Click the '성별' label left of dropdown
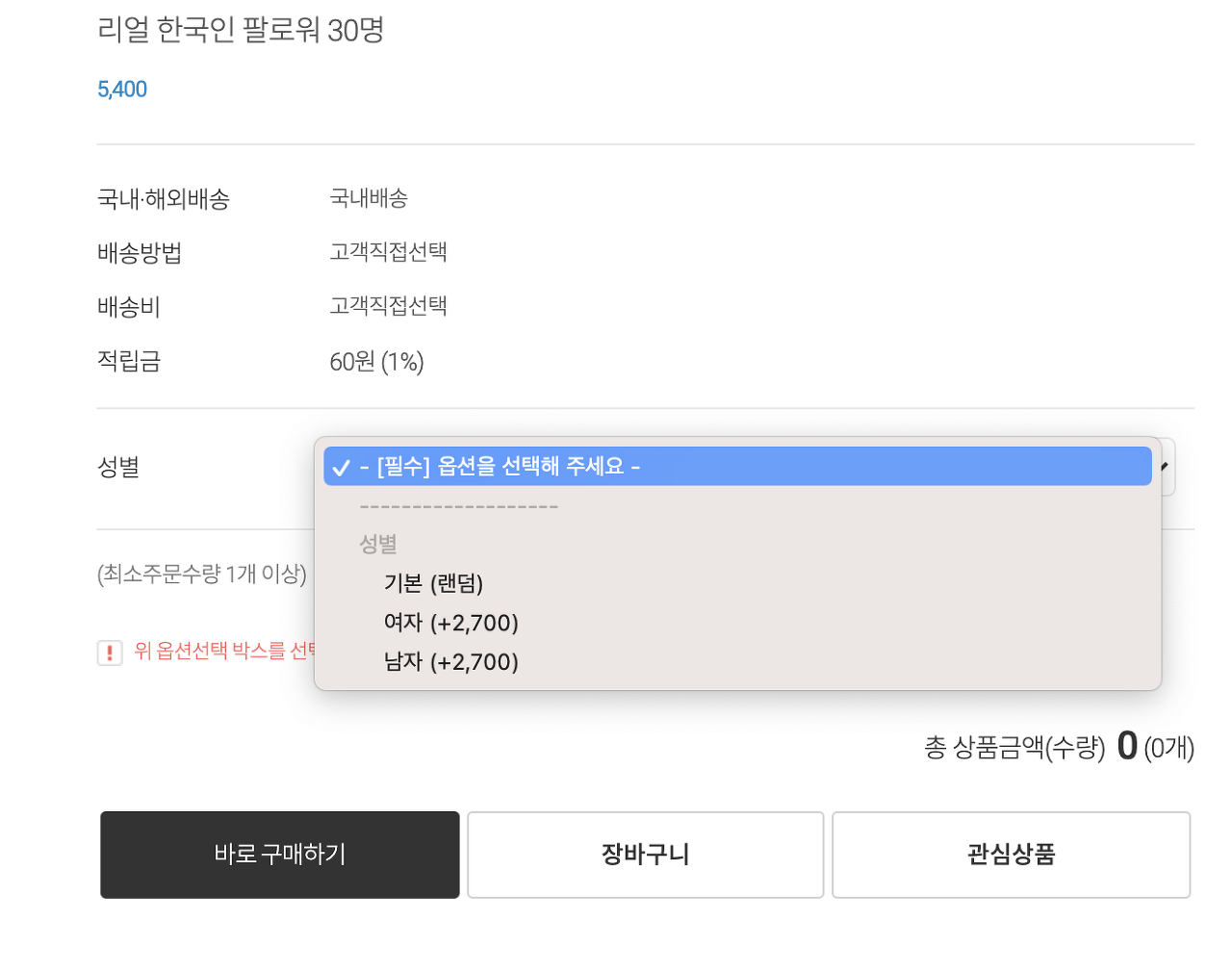This screenshot has height=973, width=1232. 118,467
